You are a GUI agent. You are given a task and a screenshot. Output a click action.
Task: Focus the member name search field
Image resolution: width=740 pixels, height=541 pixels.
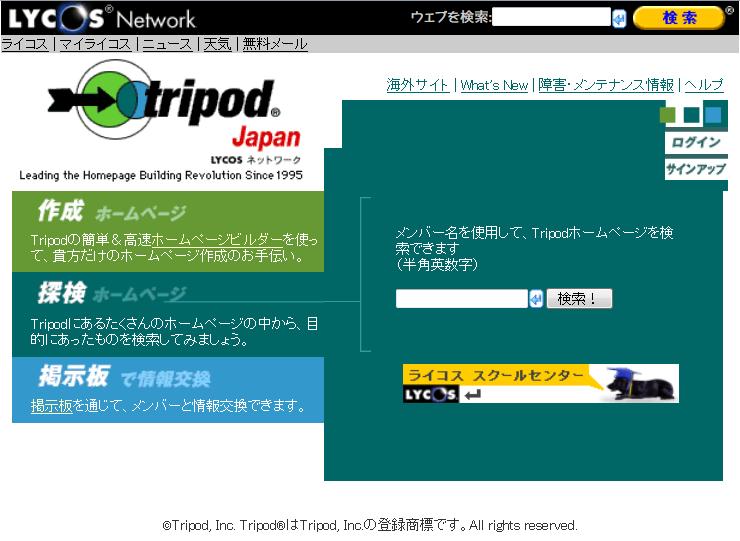(461, 299)
